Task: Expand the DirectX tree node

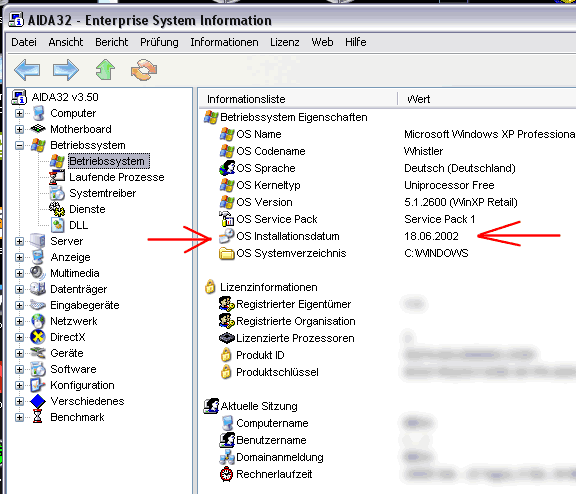Action: 19,337
